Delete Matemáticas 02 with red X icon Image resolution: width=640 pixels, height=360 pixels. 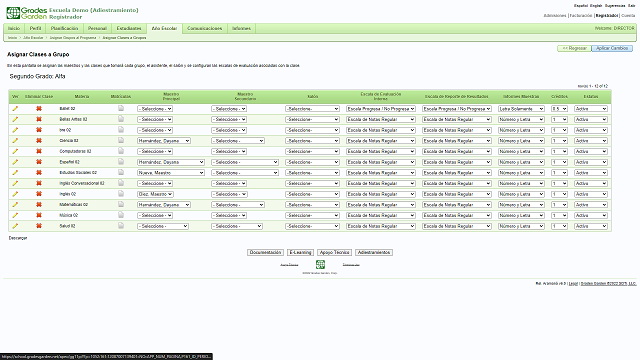(39, 204)
